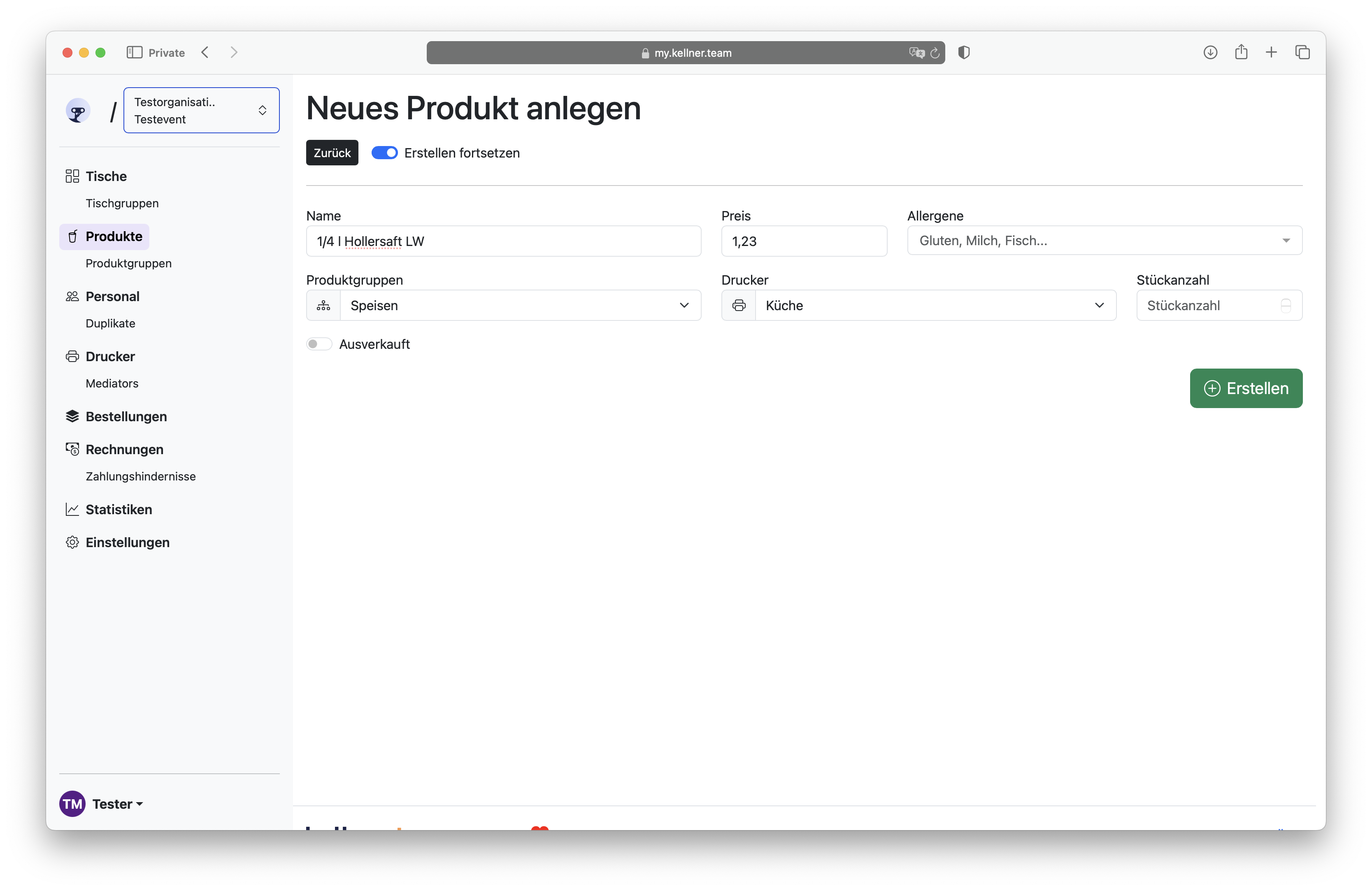The image size is (1372, 891).
Task: Click the my.kellner.team address bar
Action: (686, 52)
